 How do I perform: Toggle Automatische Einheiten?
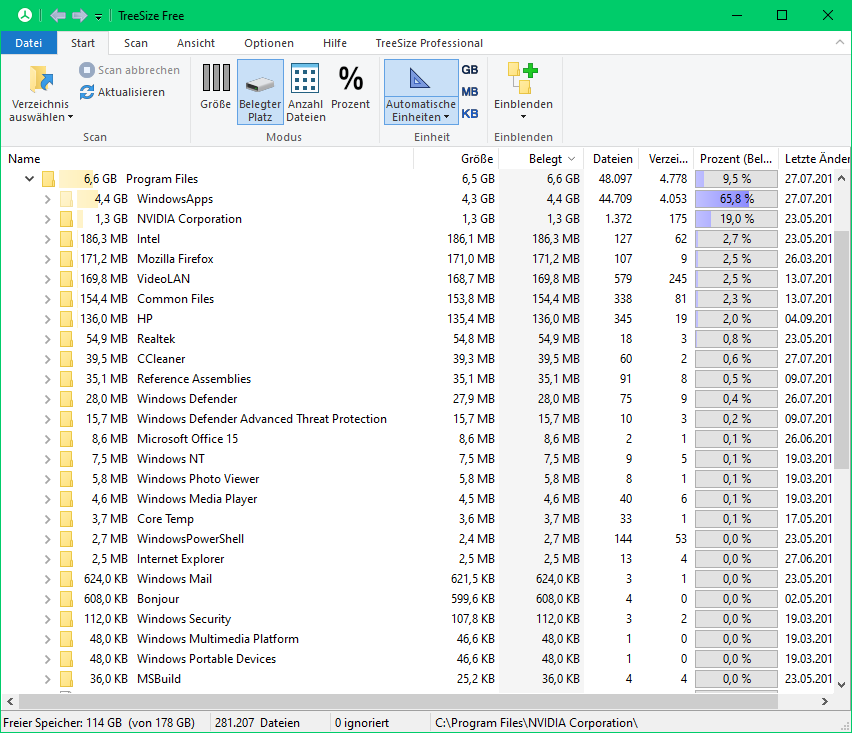[421, 92]
